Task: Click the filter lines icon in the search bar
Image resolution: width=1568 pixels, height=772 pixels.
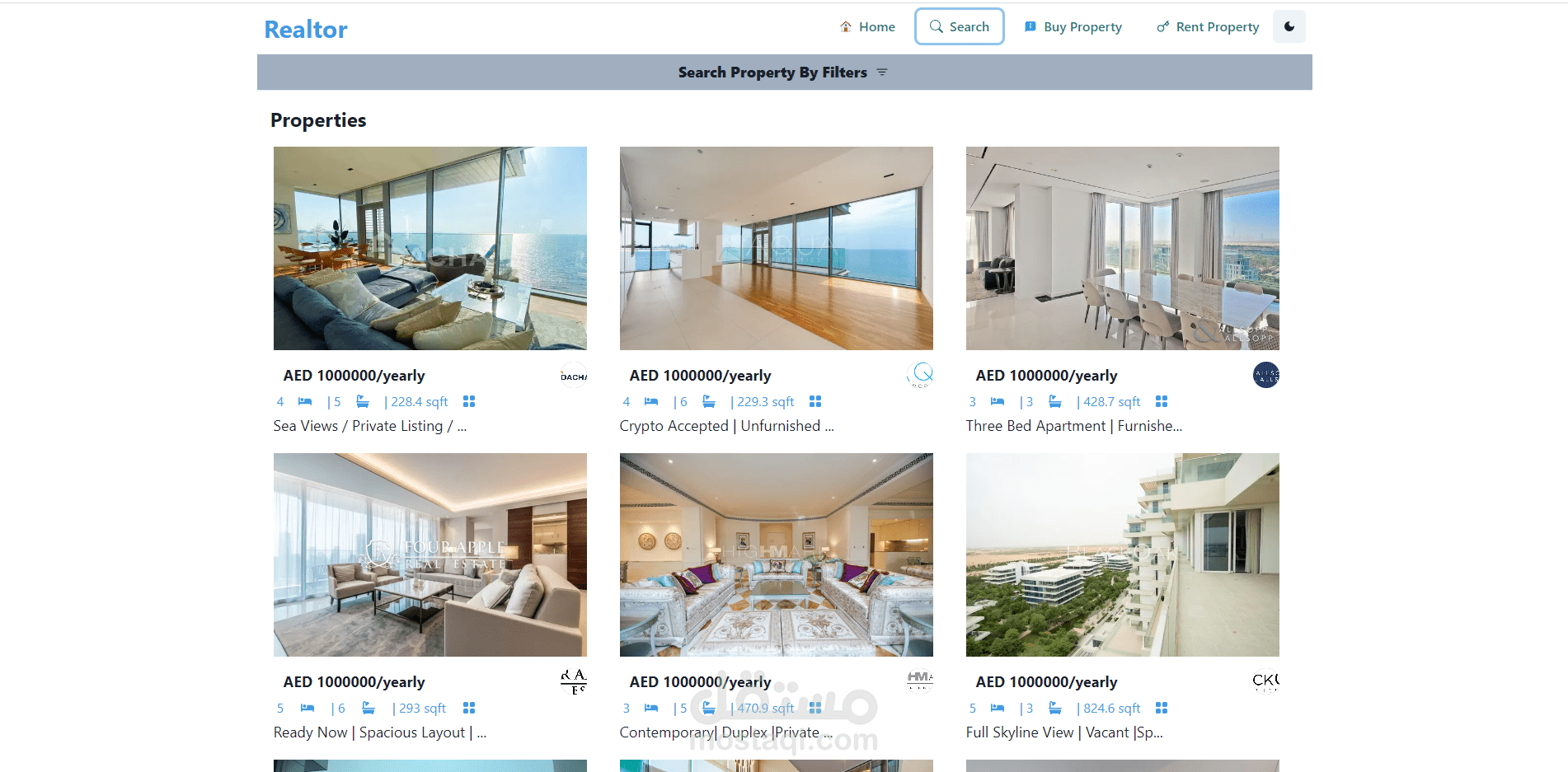Action: [x=882, y=73]
